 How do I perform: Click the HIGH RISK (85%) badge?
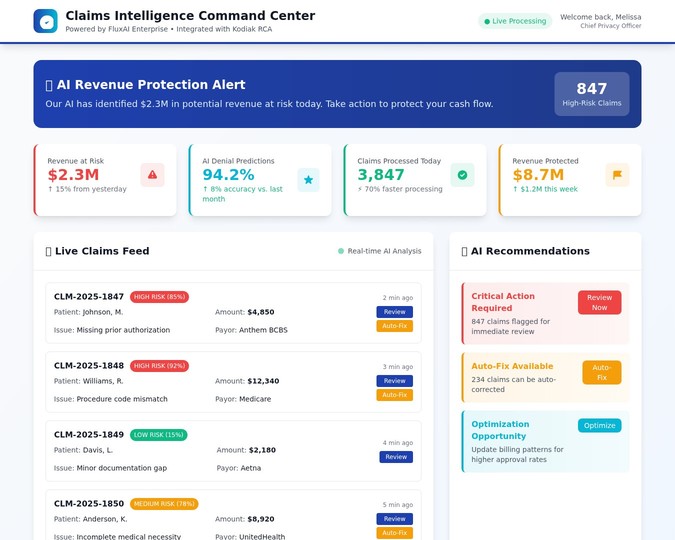[159, 297]
